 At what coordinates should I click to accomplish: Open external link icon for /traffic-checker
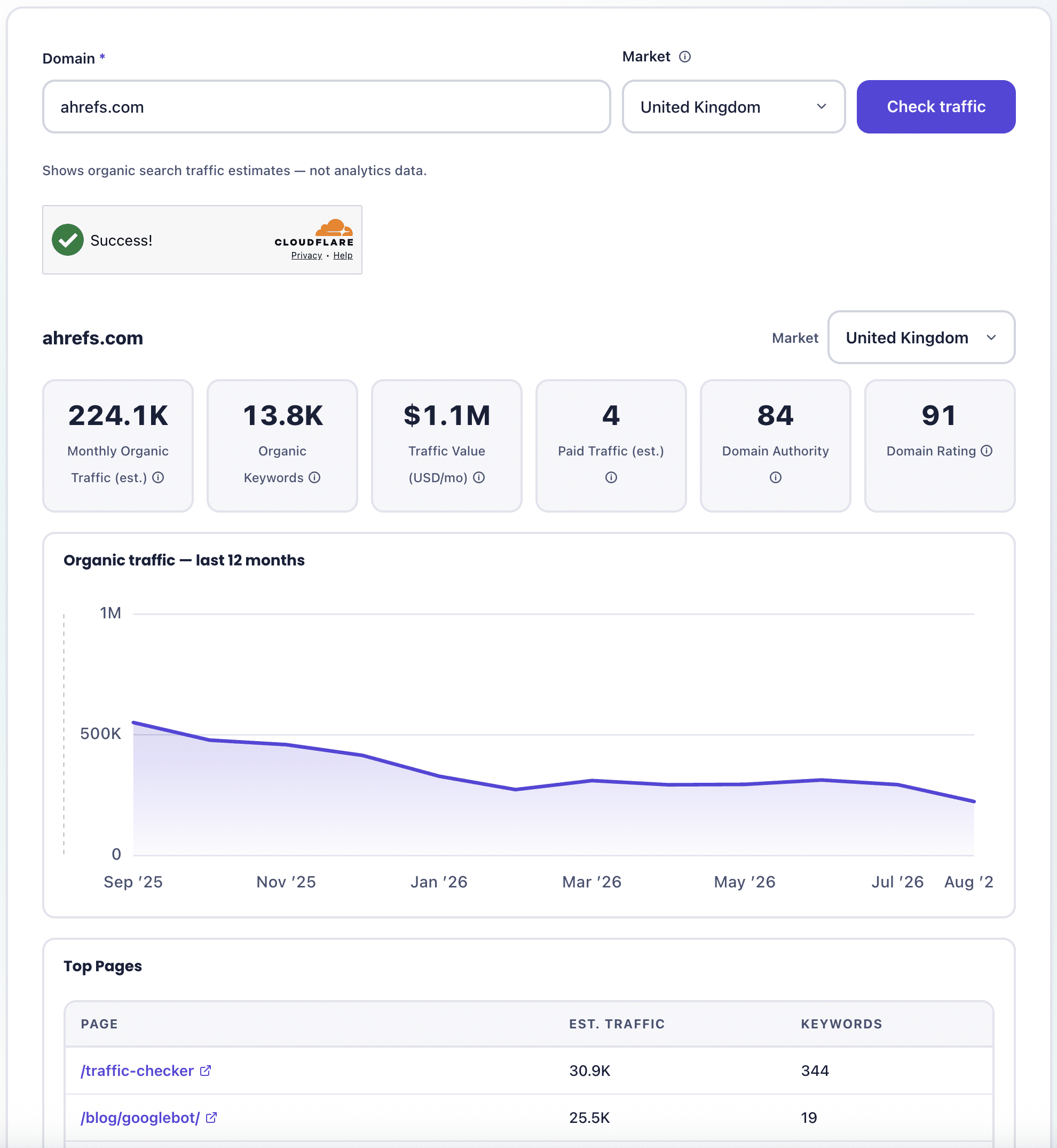[x=206, y=1070]
